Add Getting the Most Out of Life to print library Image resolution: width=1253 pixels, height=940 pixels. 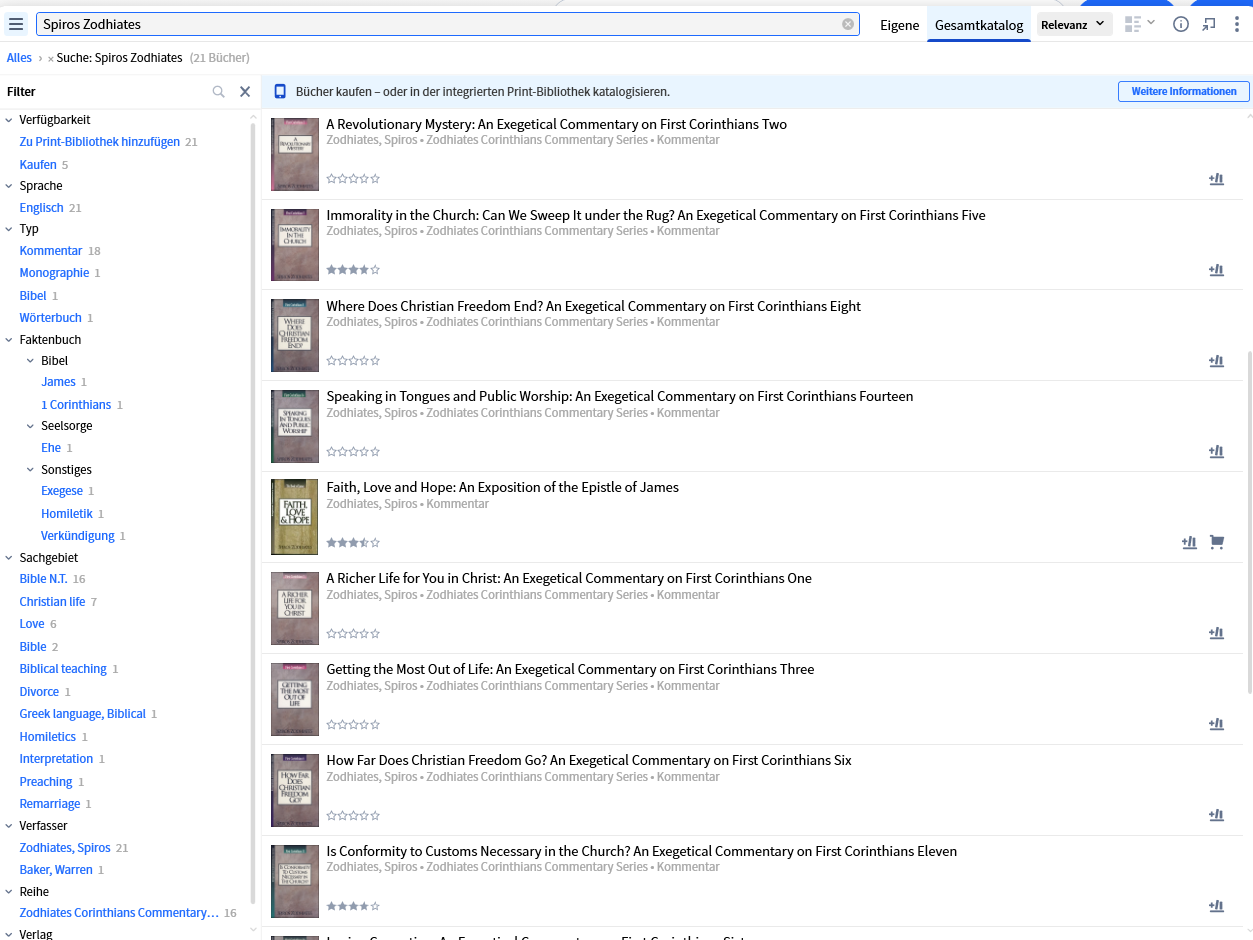pos(1216,725)
